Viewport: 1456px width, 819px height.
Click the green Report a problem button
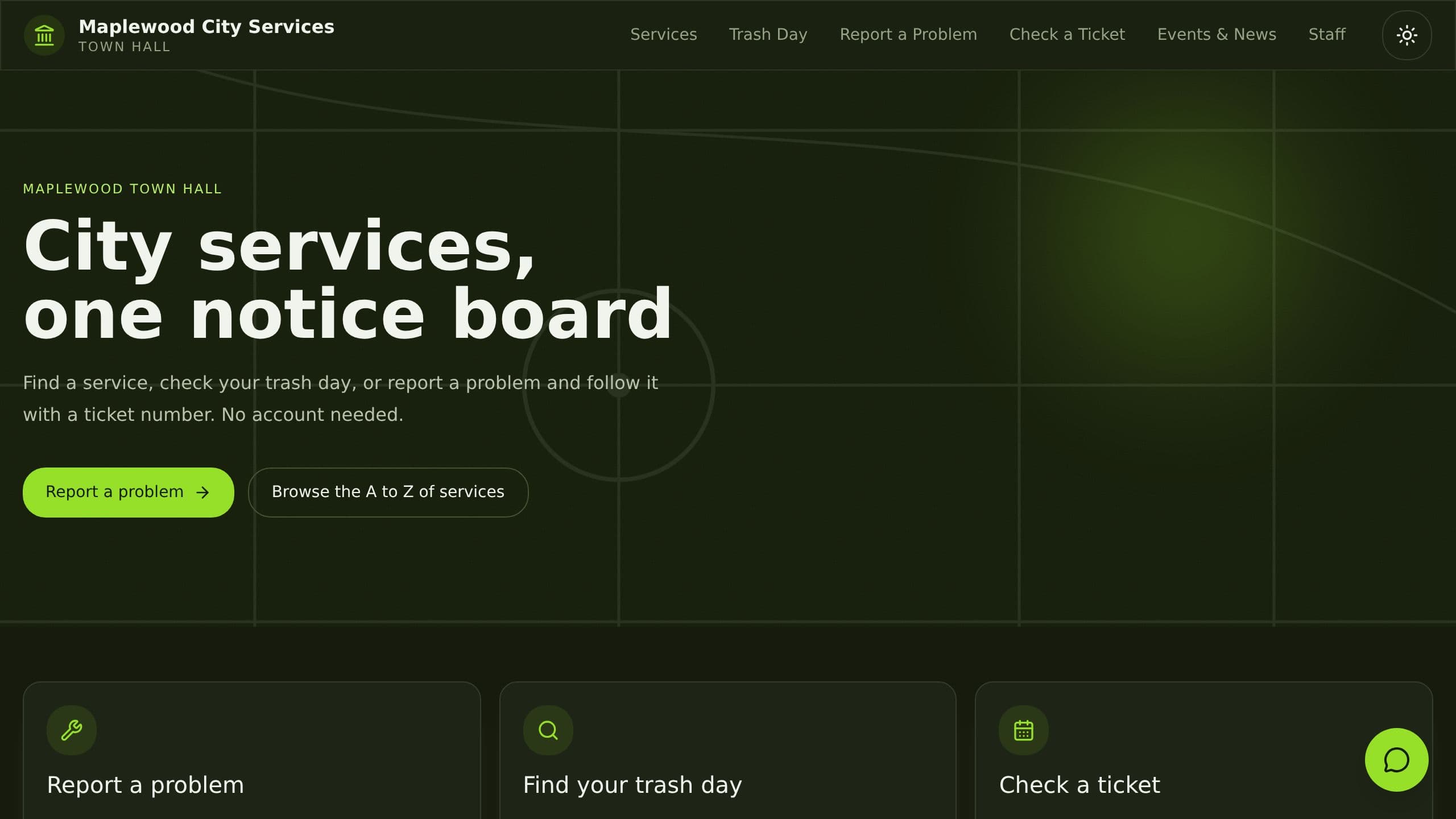tap(129, 492)
